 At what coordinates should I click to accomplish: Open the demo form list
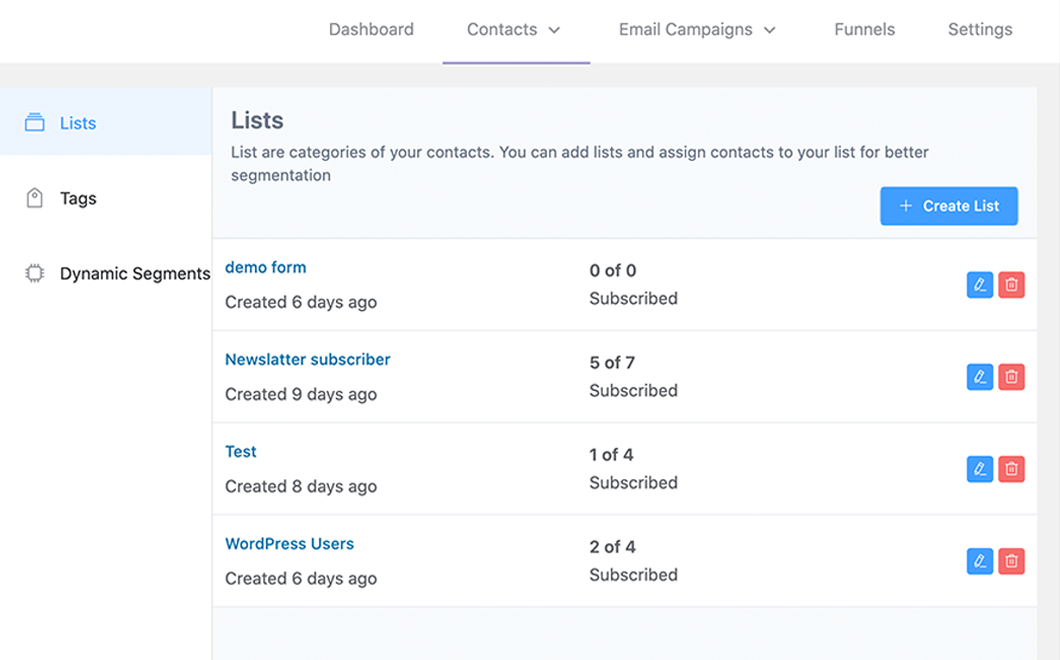[x=265, y=267]
